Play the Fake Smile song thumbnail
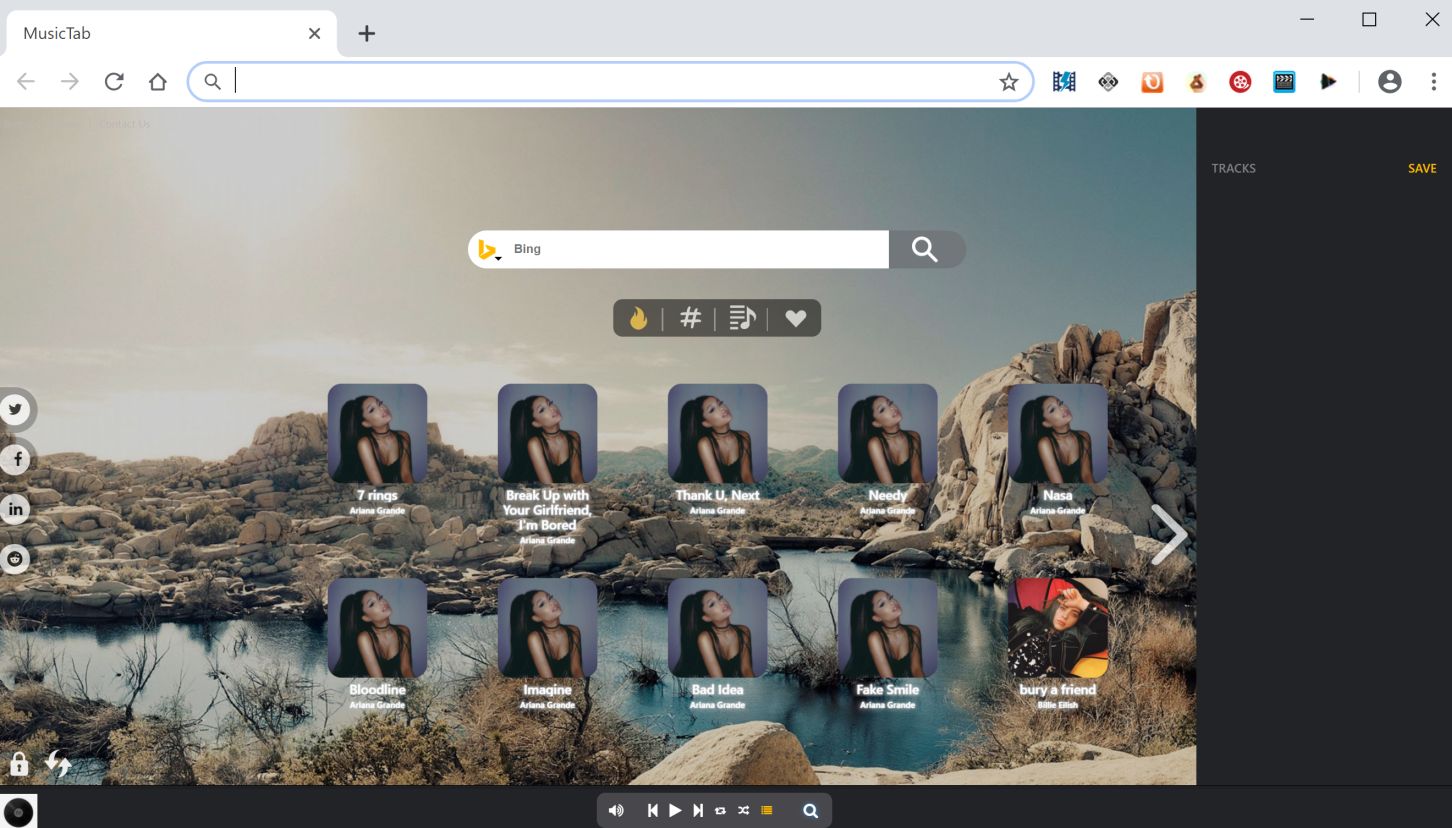 [x=887, y=627]
